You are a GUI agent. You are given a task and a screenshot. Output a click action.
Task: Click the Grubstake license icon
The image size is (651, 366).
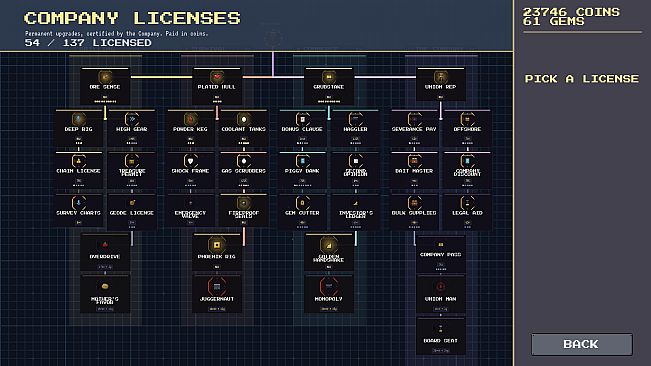(x=329, y=77)
